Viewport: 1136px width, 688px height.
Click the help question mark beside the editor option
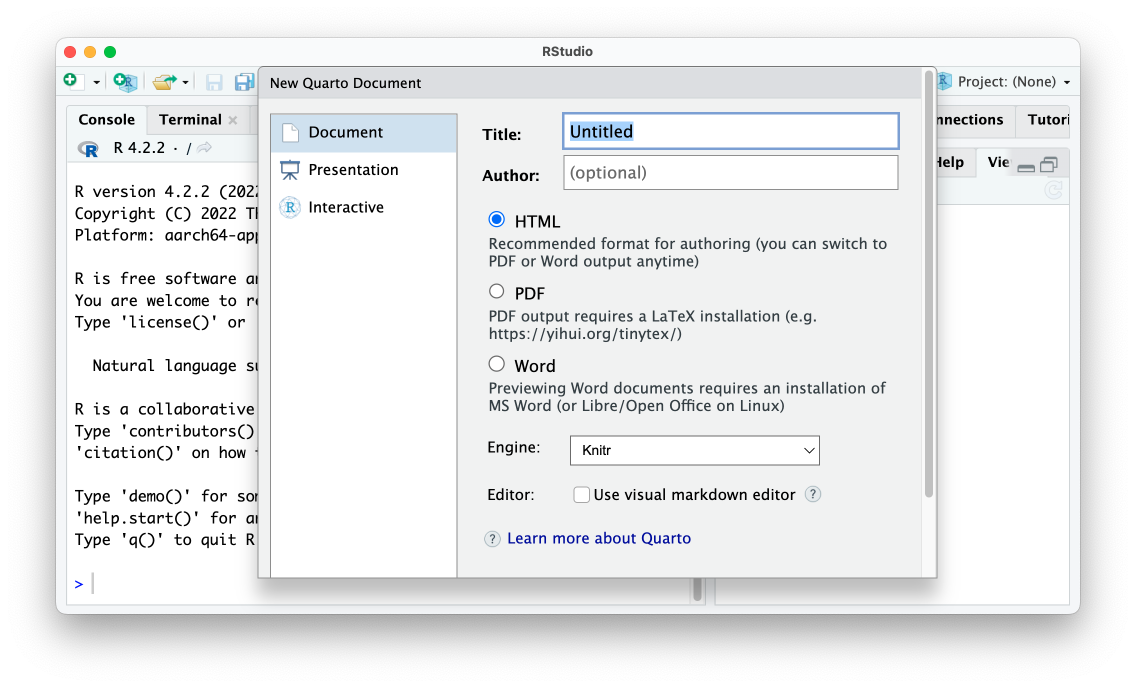coord(812,494)
